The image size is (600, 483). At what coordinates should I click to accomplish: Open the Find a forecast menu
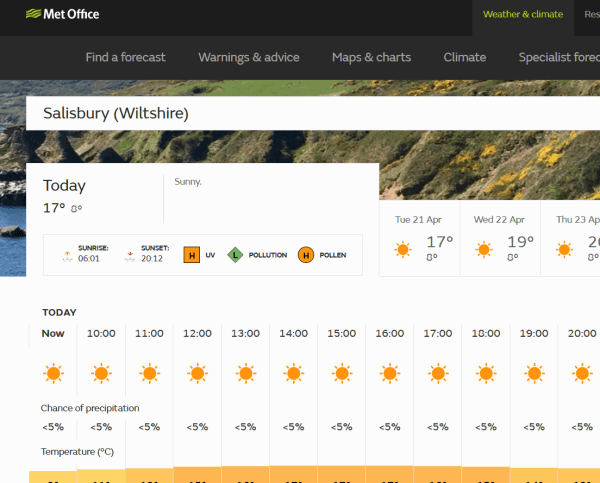[125, 57]
